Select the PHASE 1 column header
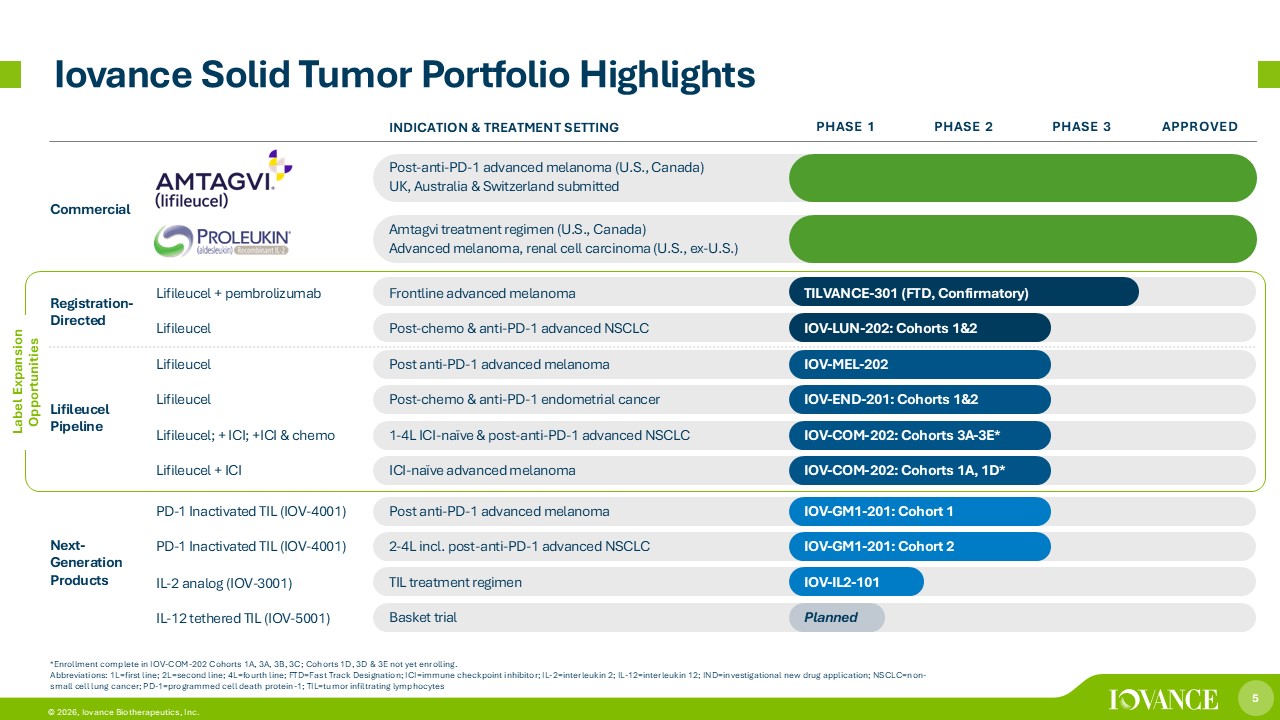 (845, 127)
